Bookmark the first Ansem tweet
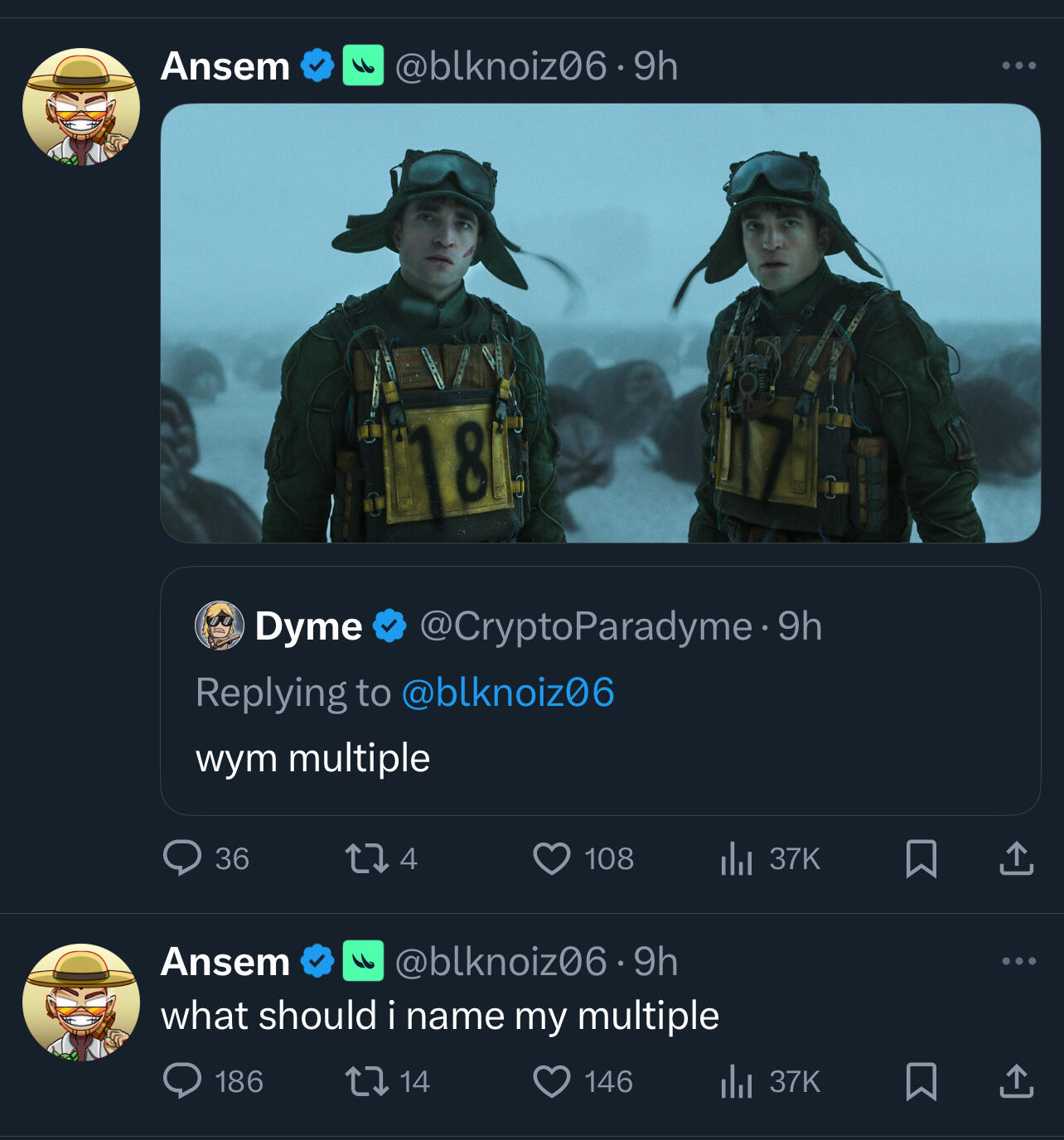This screenshot has width=1064, height=1140. tap(921, 858)
